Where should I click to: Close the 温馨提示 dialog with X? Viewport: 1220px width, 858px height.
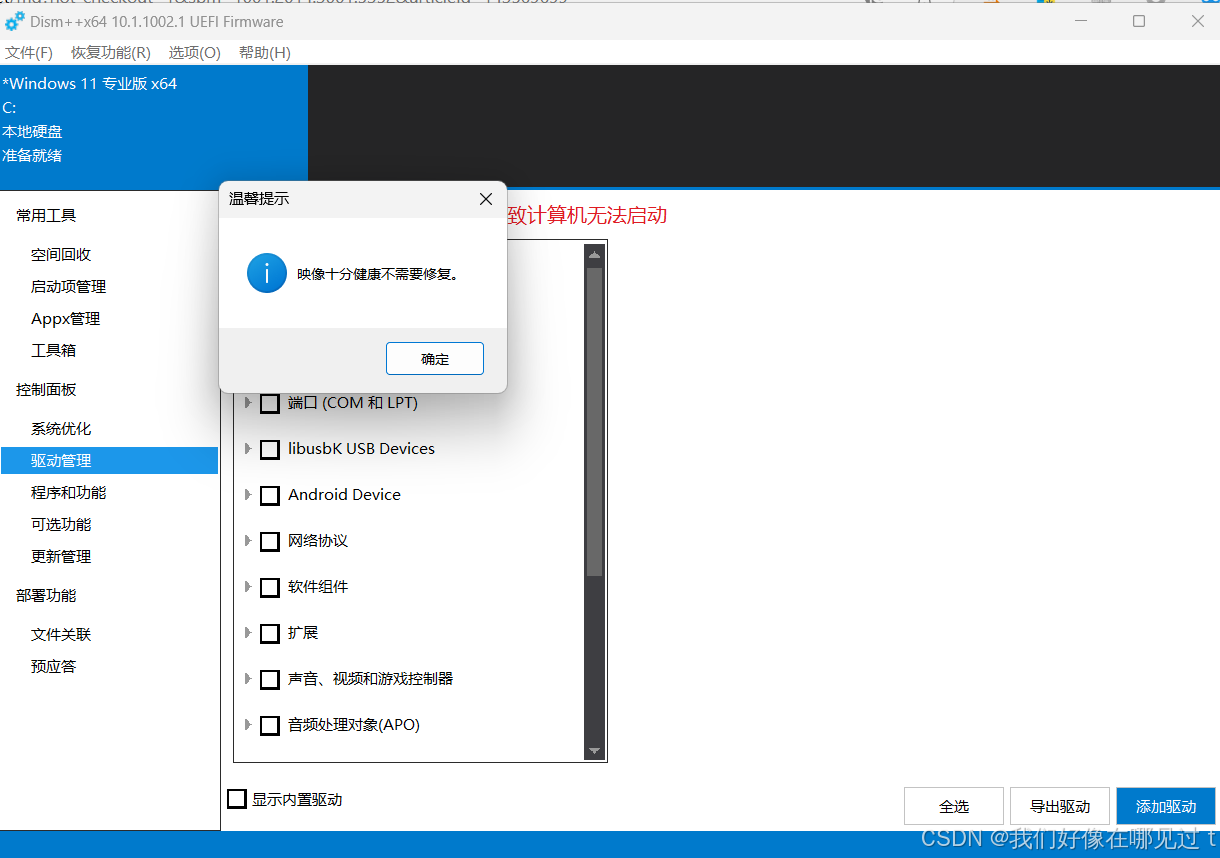[x=486, y=199]
